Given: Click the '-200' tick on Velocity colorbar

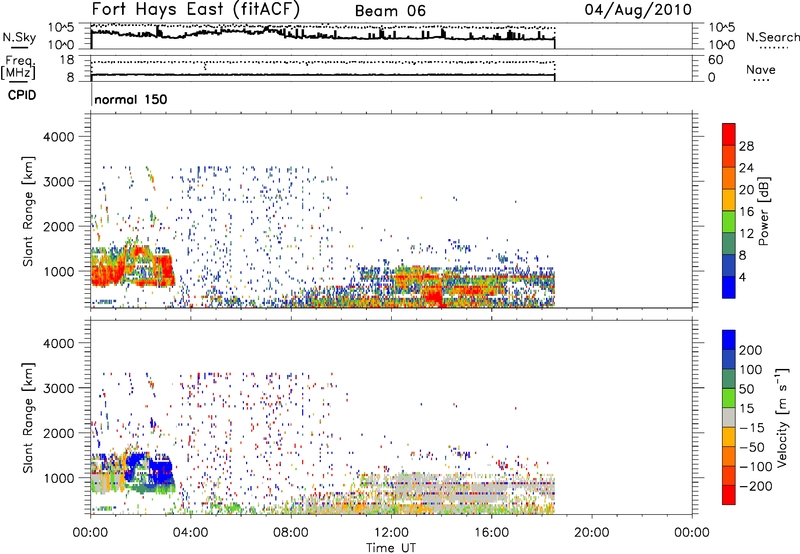Looking at the screenshot, I should (x=754, y=486).
